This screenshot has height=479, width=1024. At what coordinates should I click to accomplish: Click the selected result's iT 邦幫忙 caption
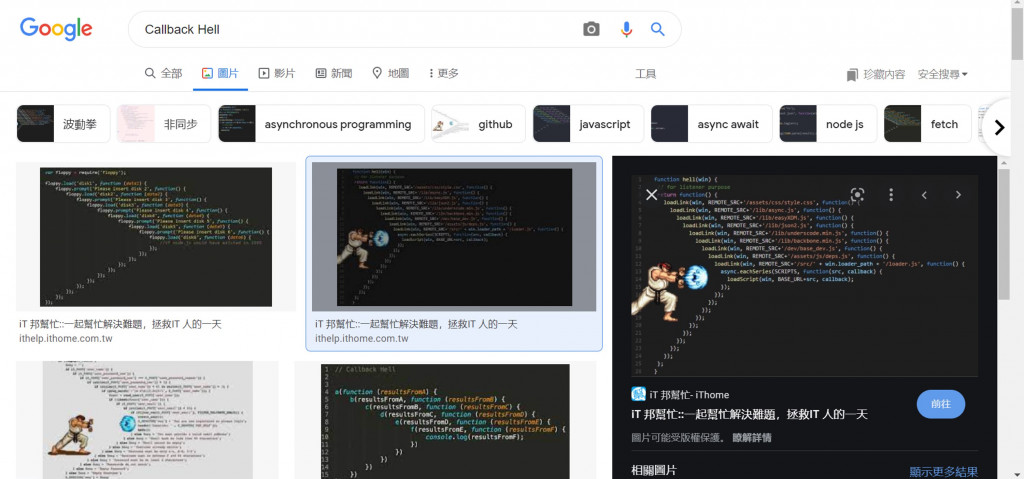[x=416, y=323]
